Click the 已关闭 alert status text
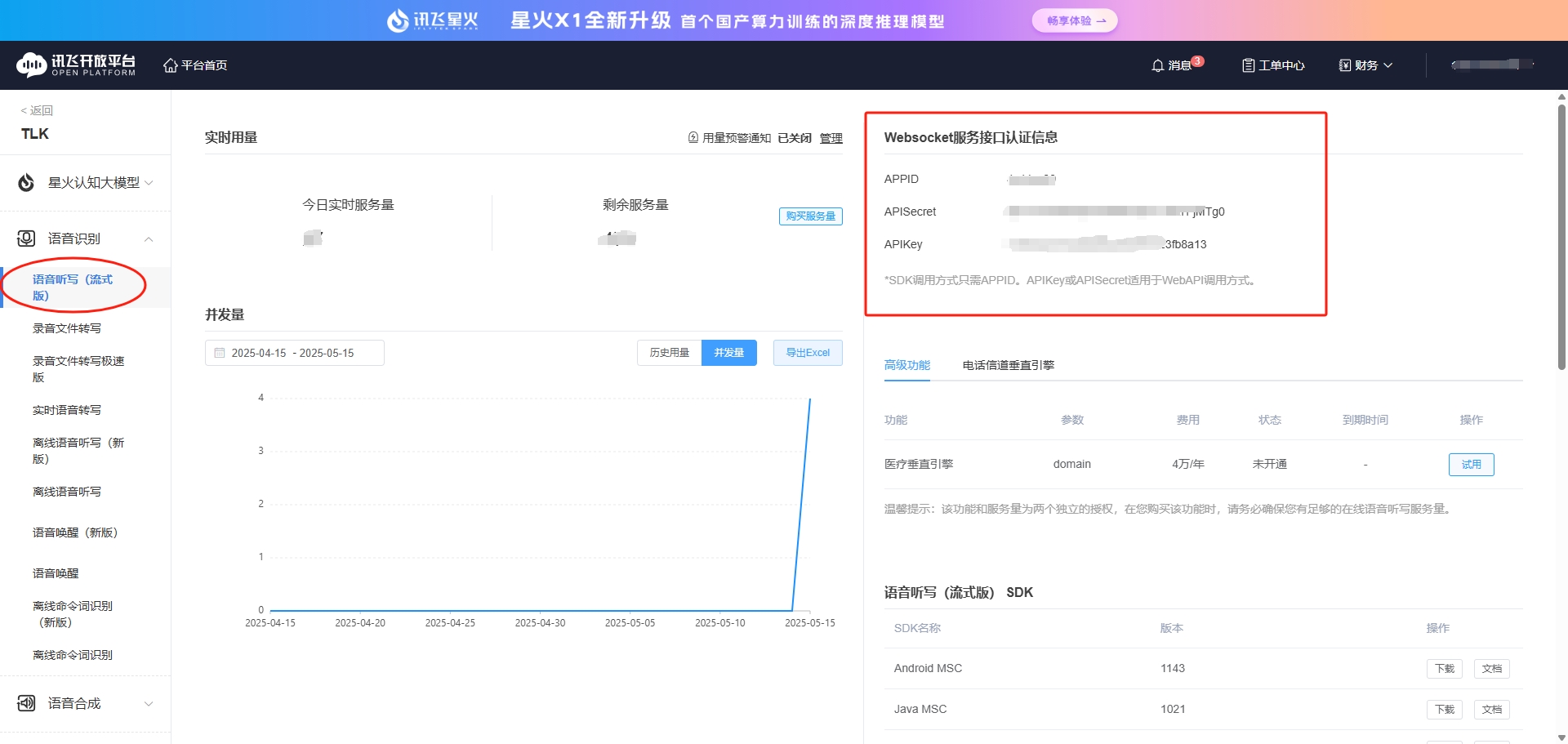This screenshot has height=744, width=1568. [794, 138]
